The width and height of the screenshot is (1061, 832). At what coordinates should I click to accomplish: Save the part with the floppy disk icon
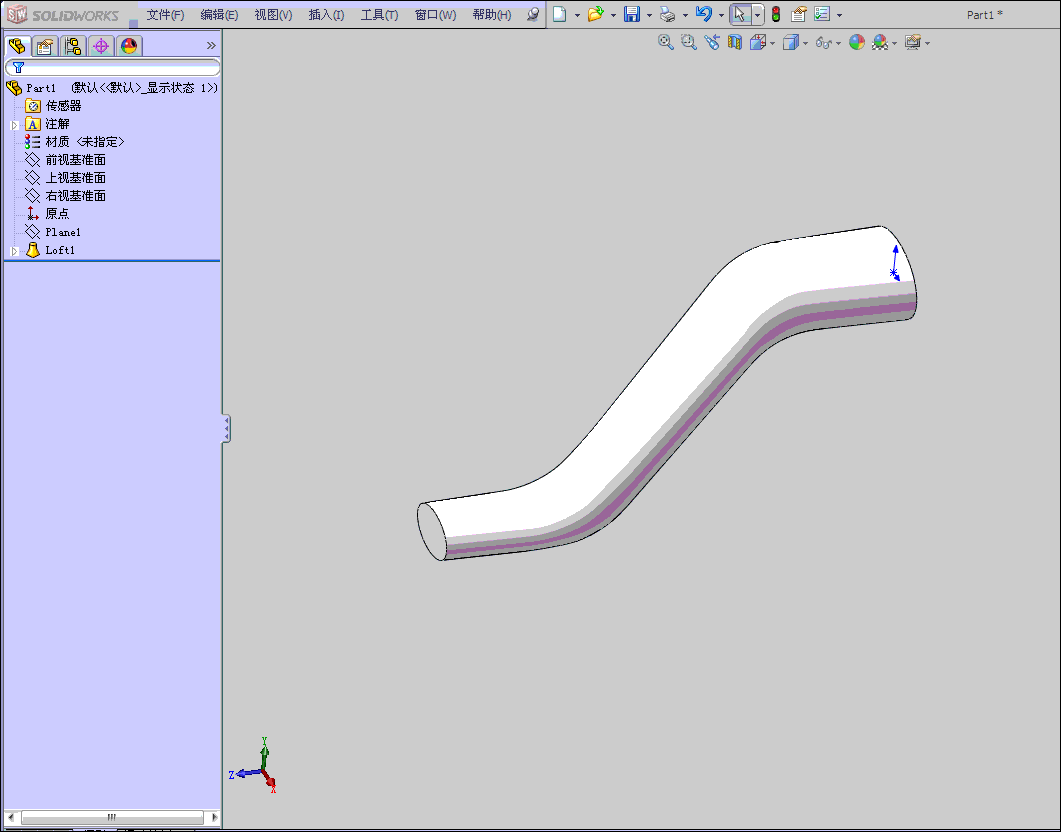631,14
